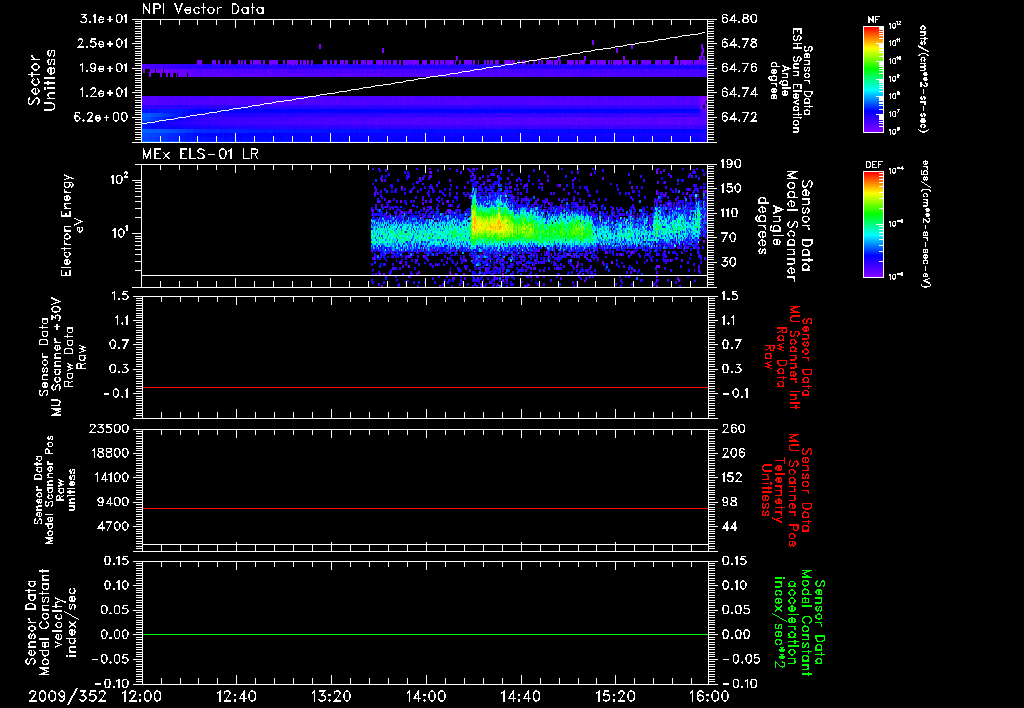The height and width of the screenshot is (708, 1024).
Task: Click the '152' telemetry tick value
Action: pyautogui.click(x=732, y=477)
